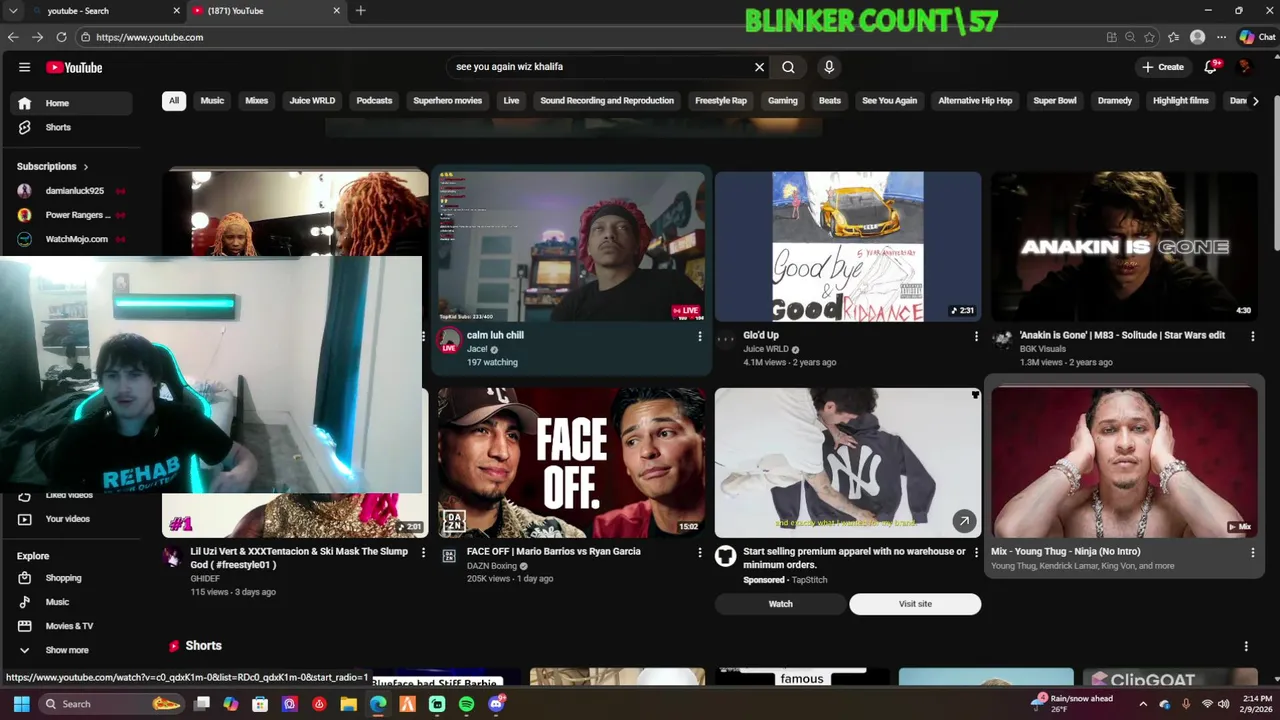This screenshot has height=720, width=1280.
Task: Run search with the magnifier button
Action: pyautogui.click(x=788, y=67)
